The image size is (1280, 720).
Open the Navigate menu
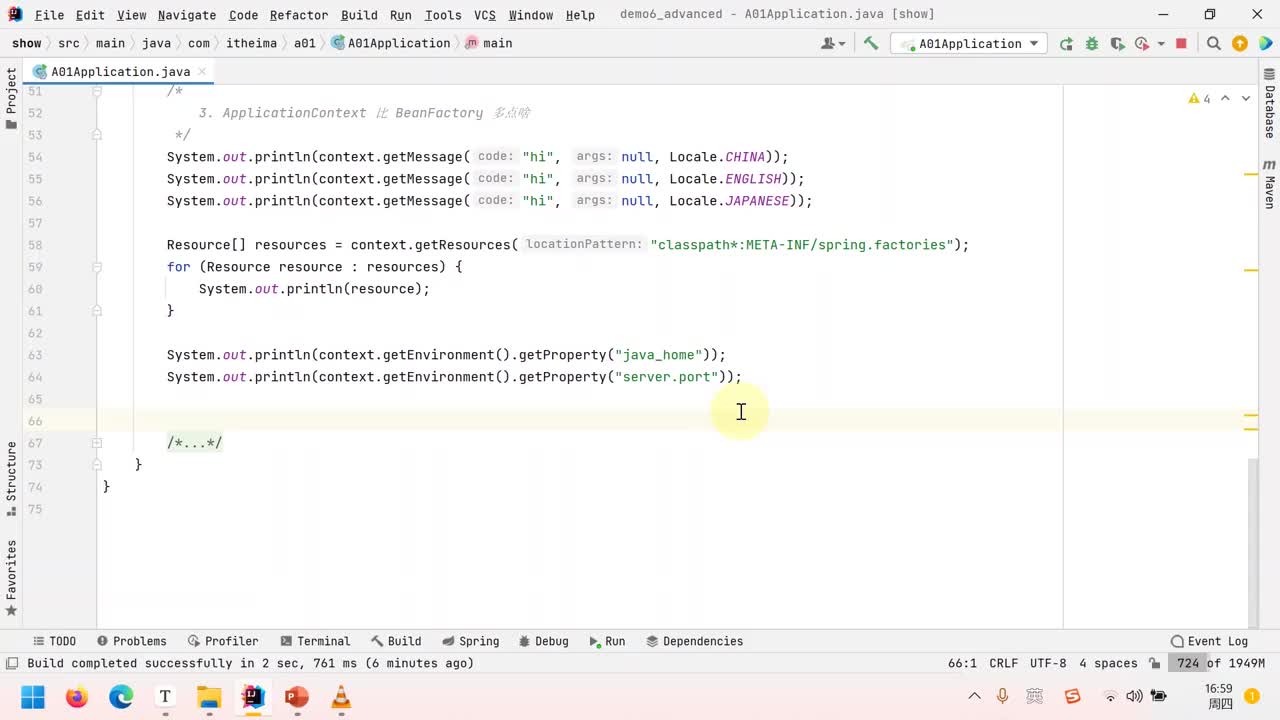187,15
